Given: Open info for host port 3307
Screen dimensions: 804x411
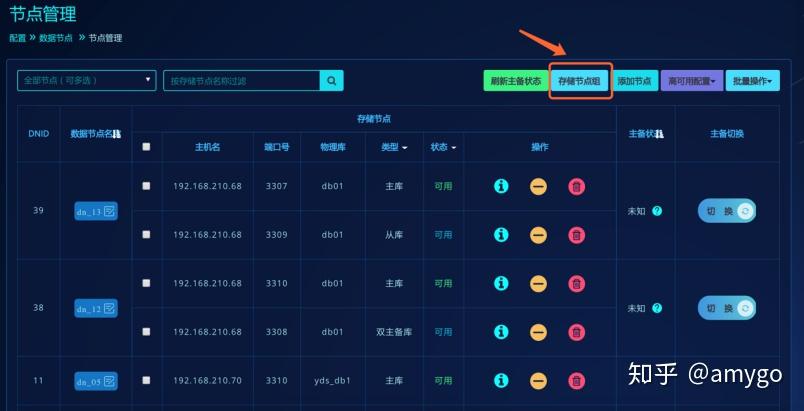Looking at the screenshot, I should 501,186.
